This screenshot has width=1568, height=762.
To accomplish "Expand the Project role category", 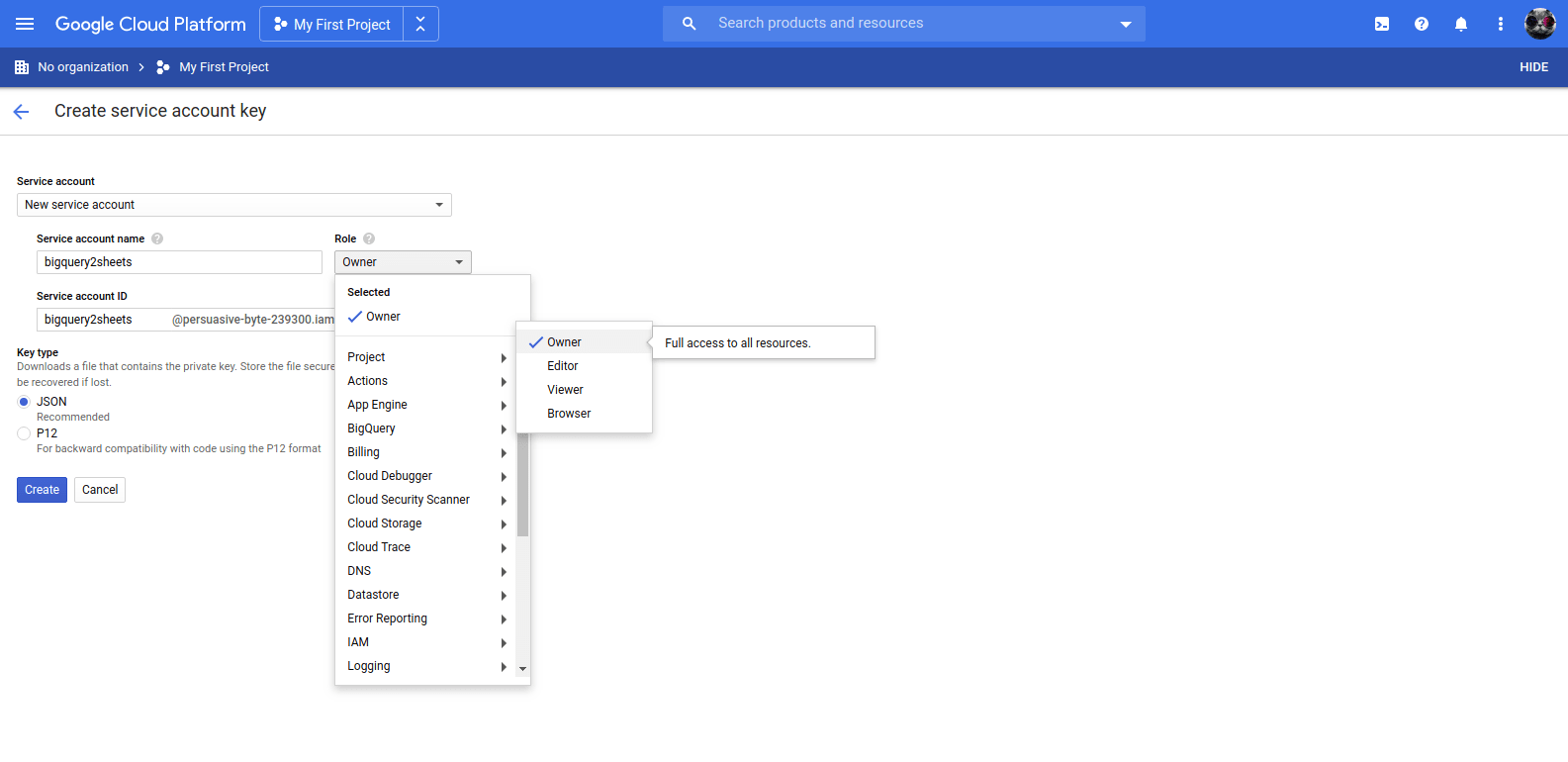I will point(426,357).
